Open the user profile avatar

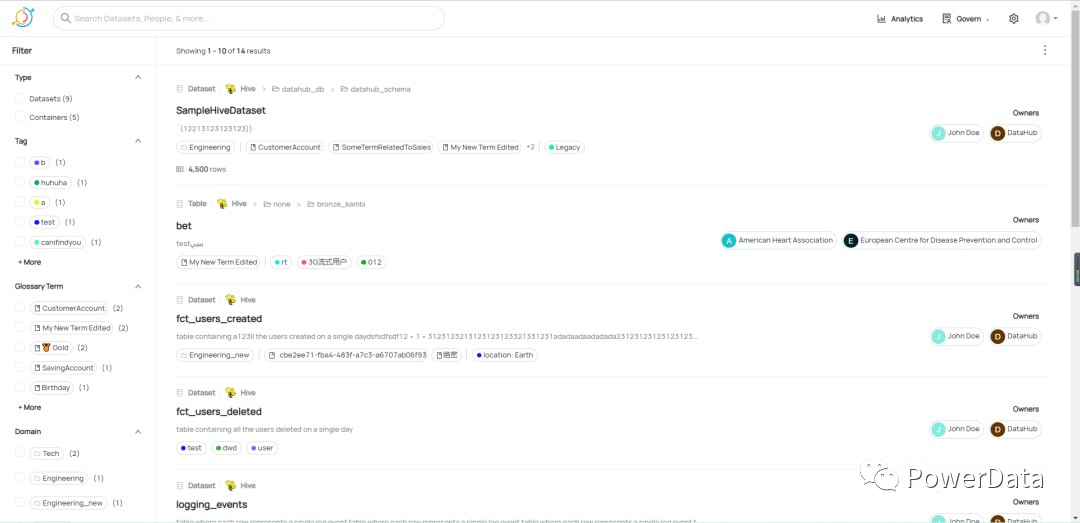tap(1042, 19)
